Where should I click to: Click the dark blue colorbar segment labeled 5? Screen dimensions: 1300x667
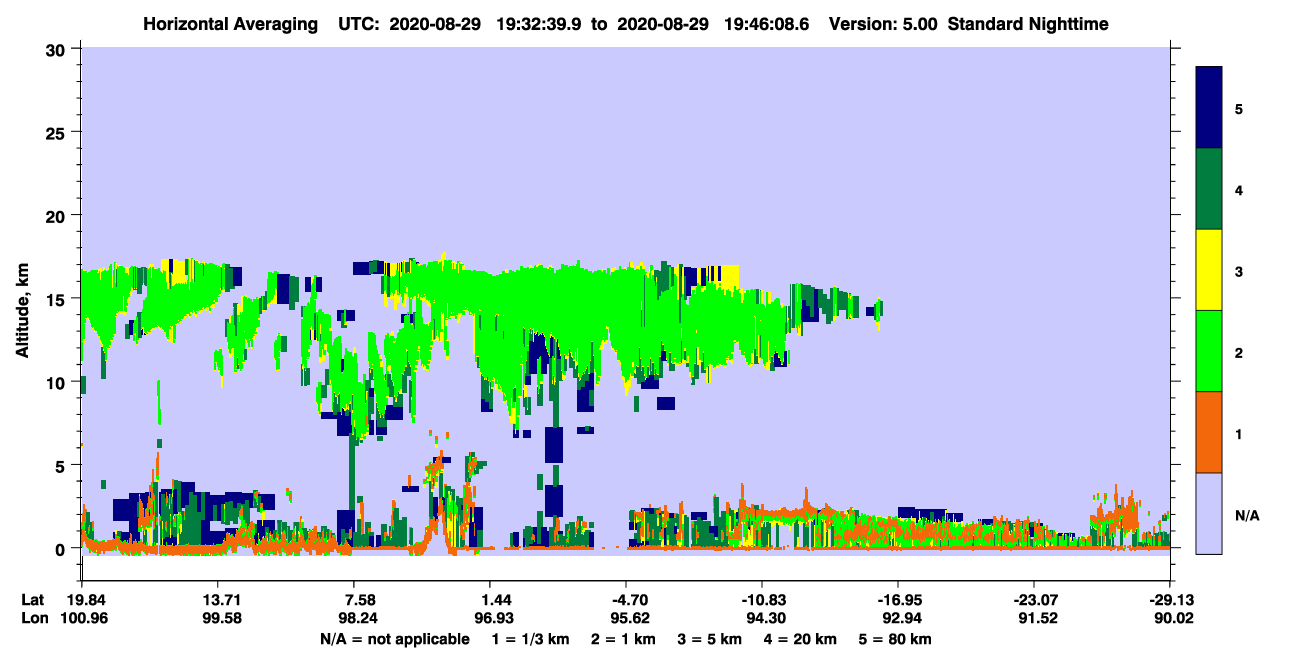(x=1209, y=107)
